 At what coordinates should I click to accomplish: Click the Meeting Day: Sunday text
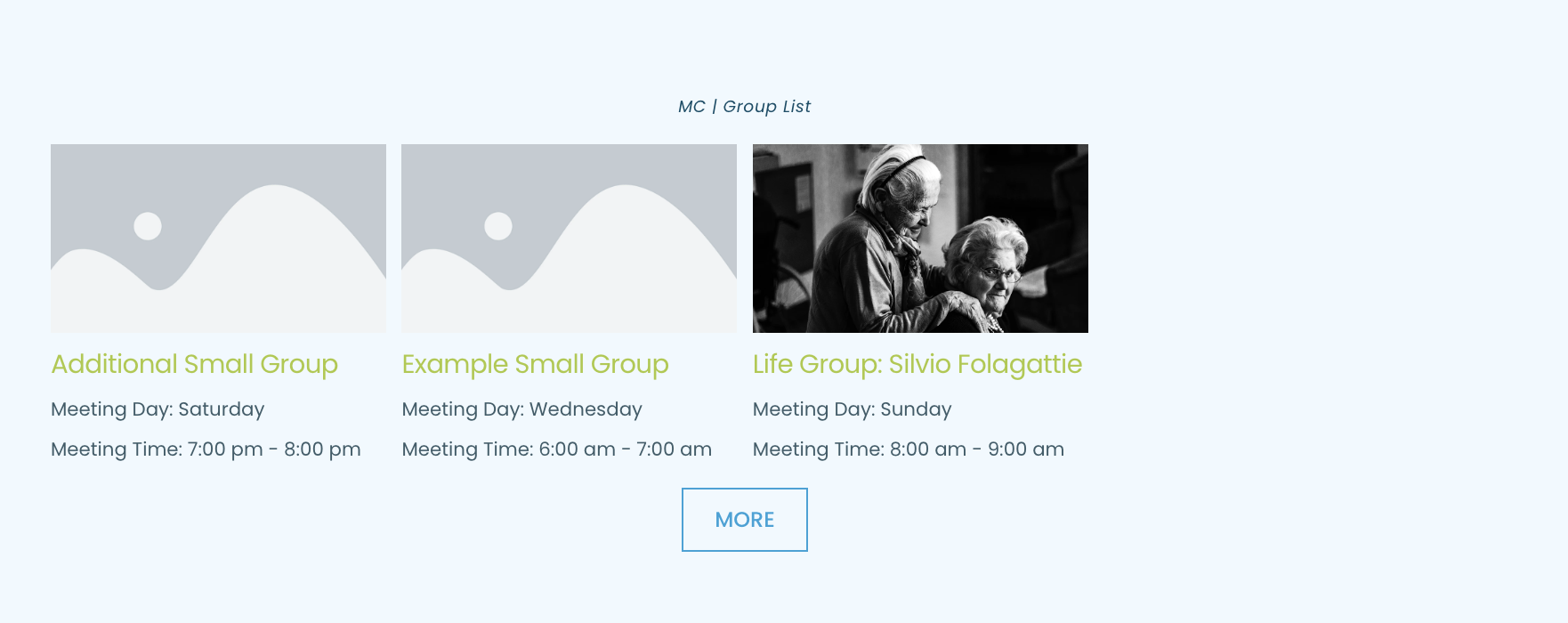(852, 409)
